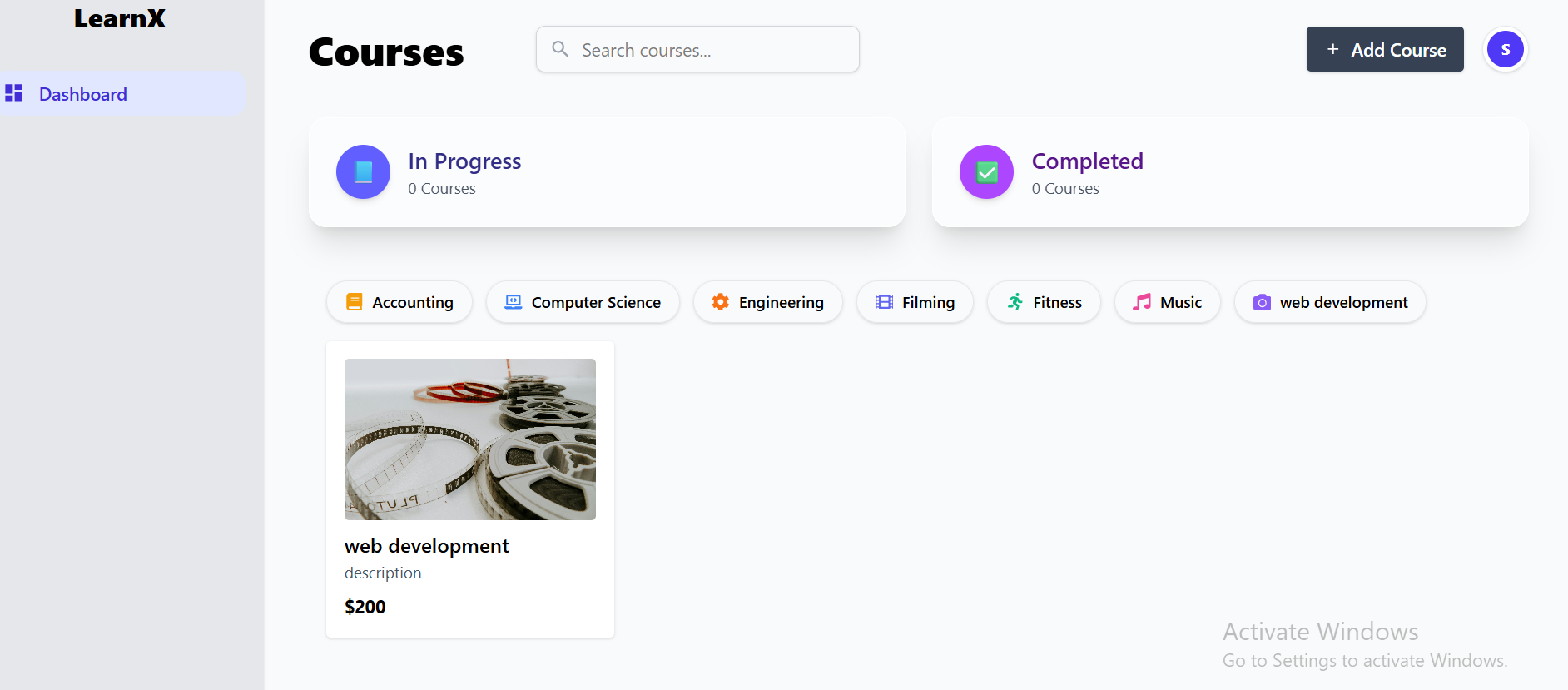The width and height of the screenshot is (1568, 690).
Task: Click the magnifier icon in search box
Action: pos(561,49)
